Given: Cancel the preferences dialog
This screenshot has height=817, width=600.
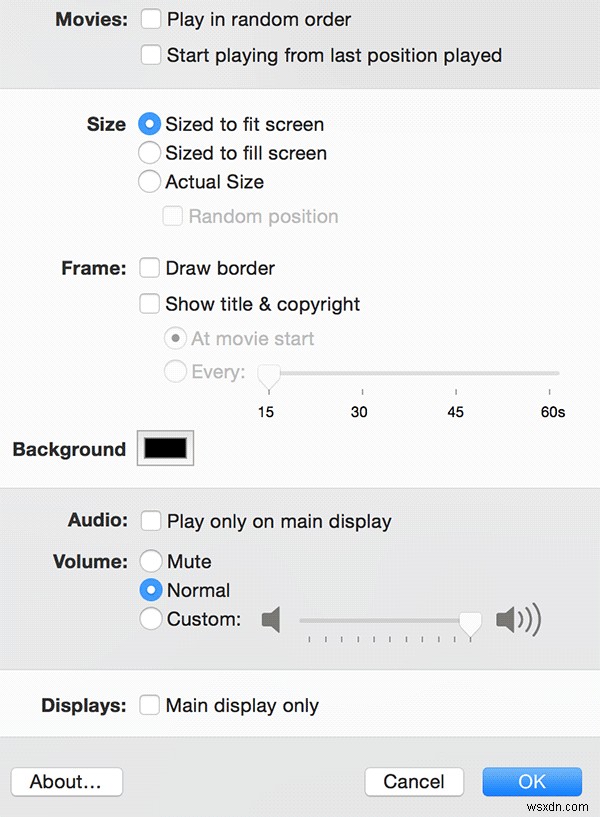Looking at the screenshot, I should [x=414, y=782].
